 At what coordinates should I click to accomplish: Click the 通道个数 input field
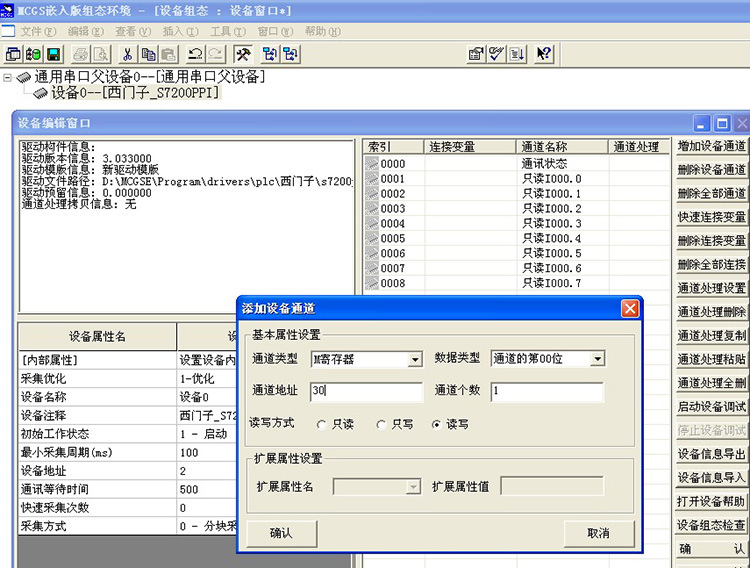point(547,391)
